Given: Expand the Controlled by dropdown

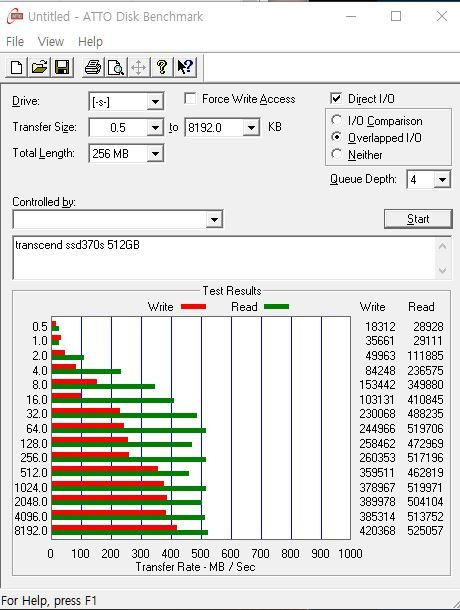Looking at the screenshot, I should (214, 220).
